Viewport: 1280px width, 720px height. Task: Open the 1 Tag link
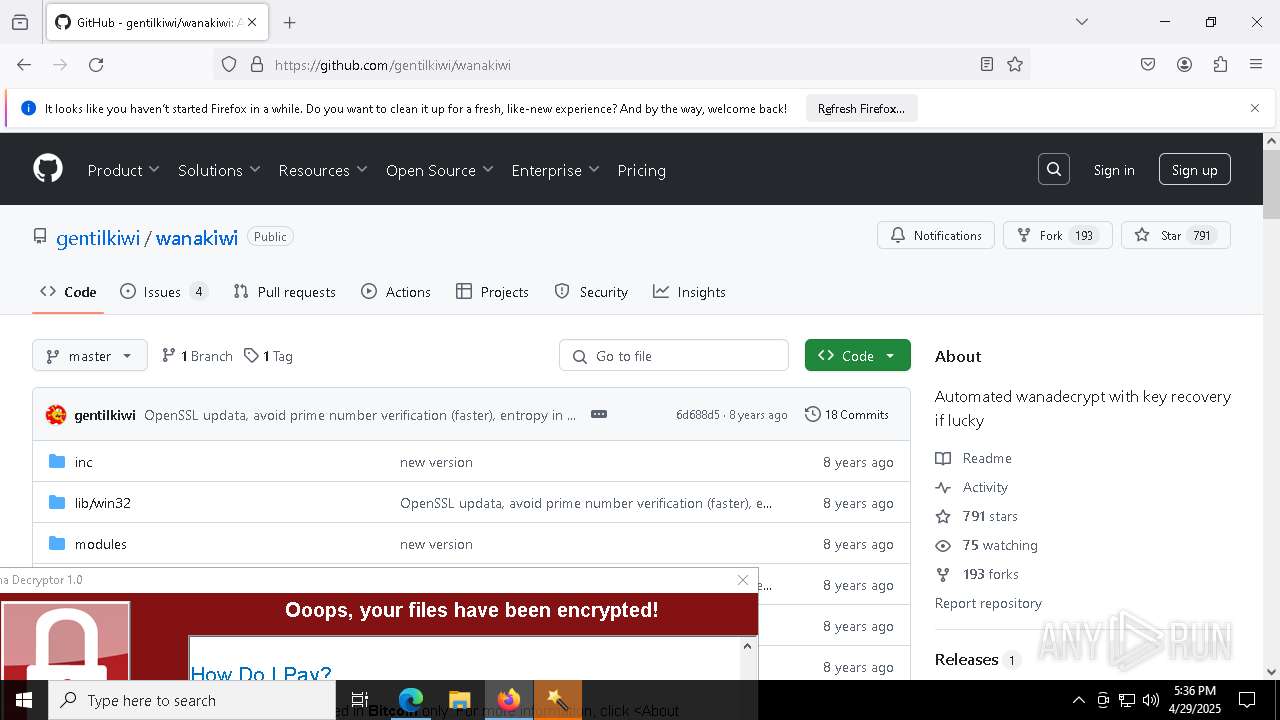pos(269,356)
